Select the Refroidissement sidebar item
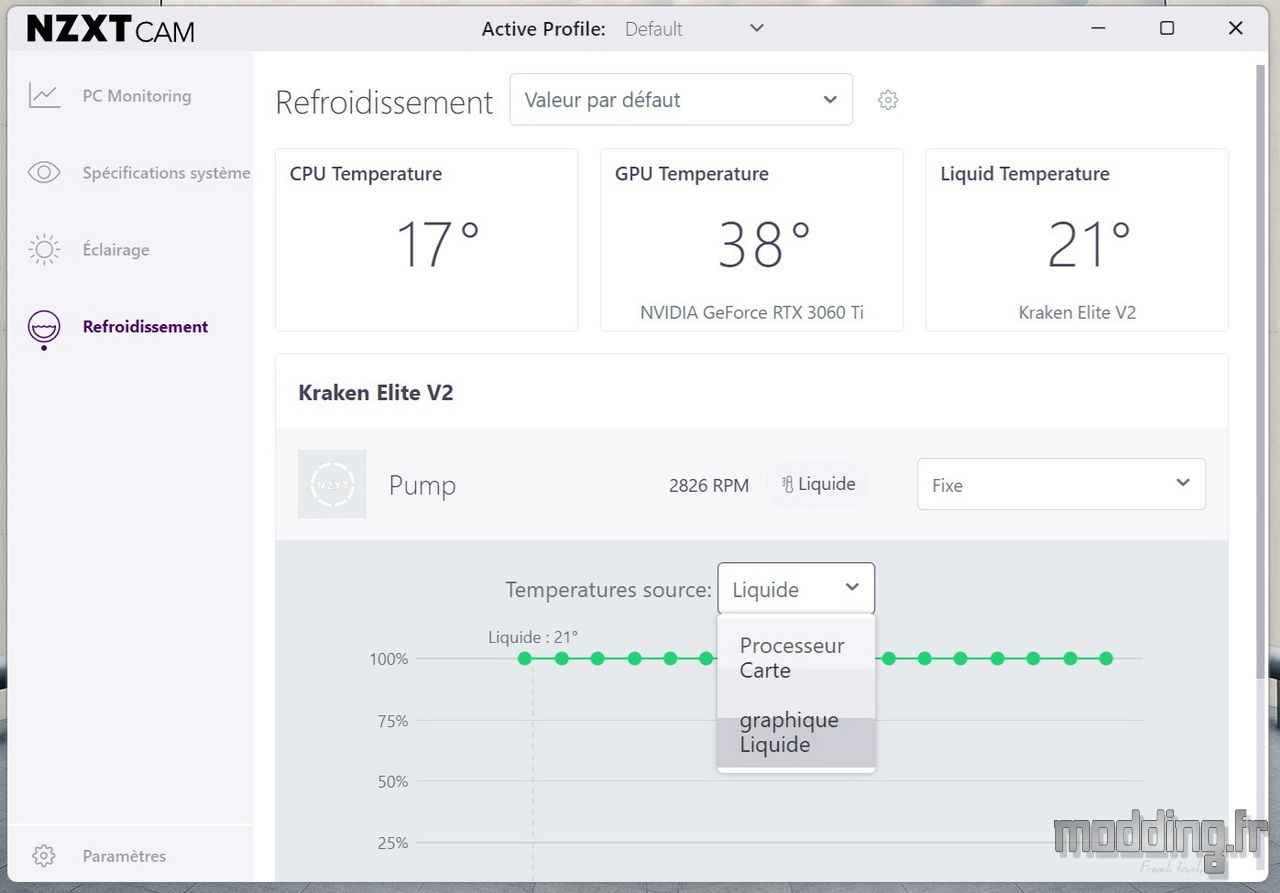The width and height of the screenshot is (1280, 893). tap(145, 327)
